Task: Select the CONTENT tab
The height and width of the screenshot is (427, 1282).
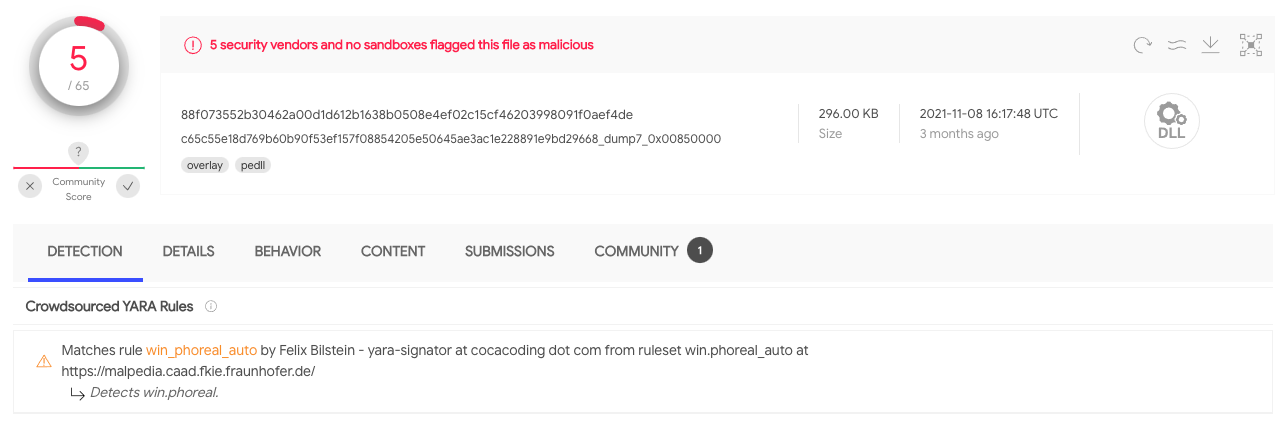Action: click(393, 251)
